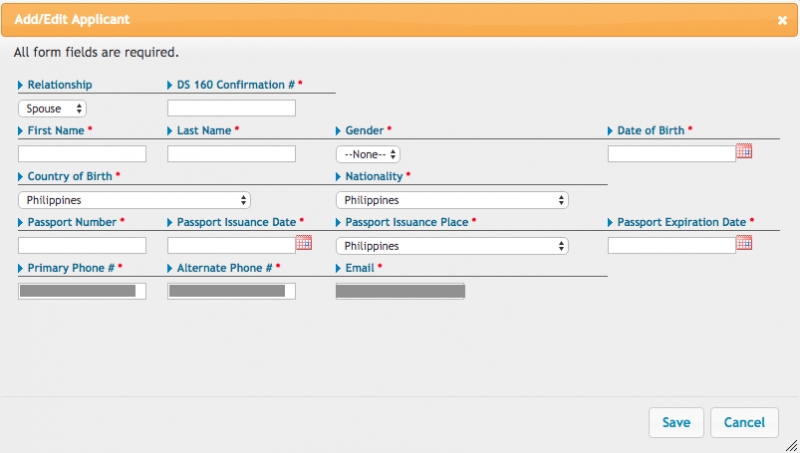Open the Nationality dropdown
The height and width of the screenshot is (453, 800).
coord(452,200)
